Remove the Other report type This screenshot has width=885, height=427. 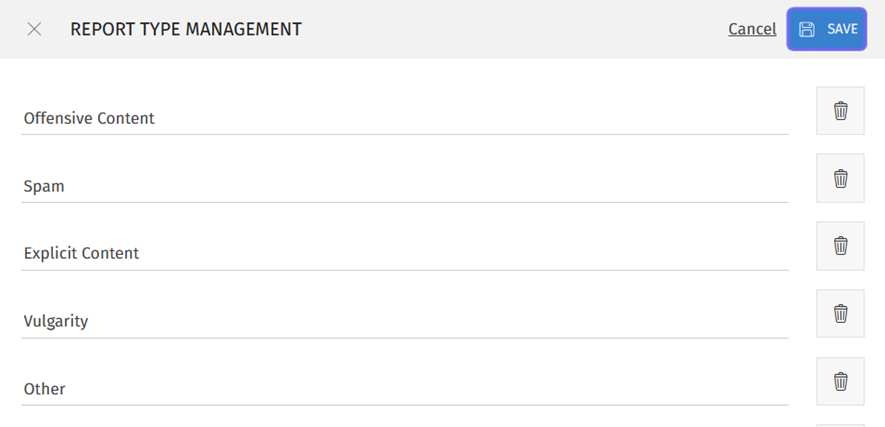840,381
